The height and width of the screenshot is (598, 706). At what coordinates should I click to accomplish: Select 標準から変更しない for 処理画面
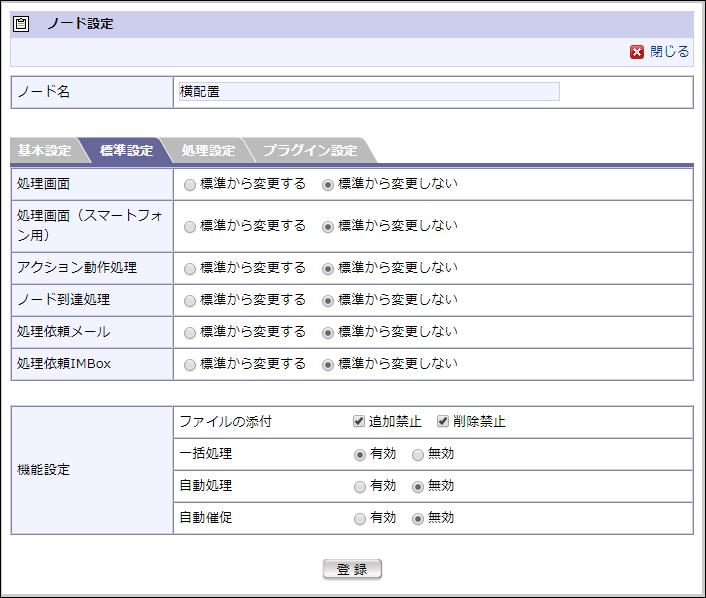[x=328, y=185]
